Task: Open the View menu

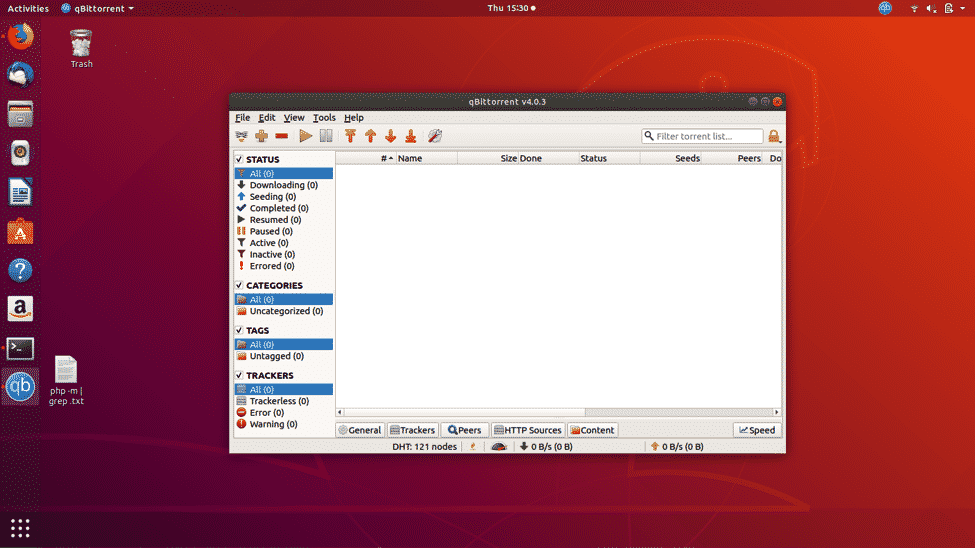Action: tap(294, 118)
